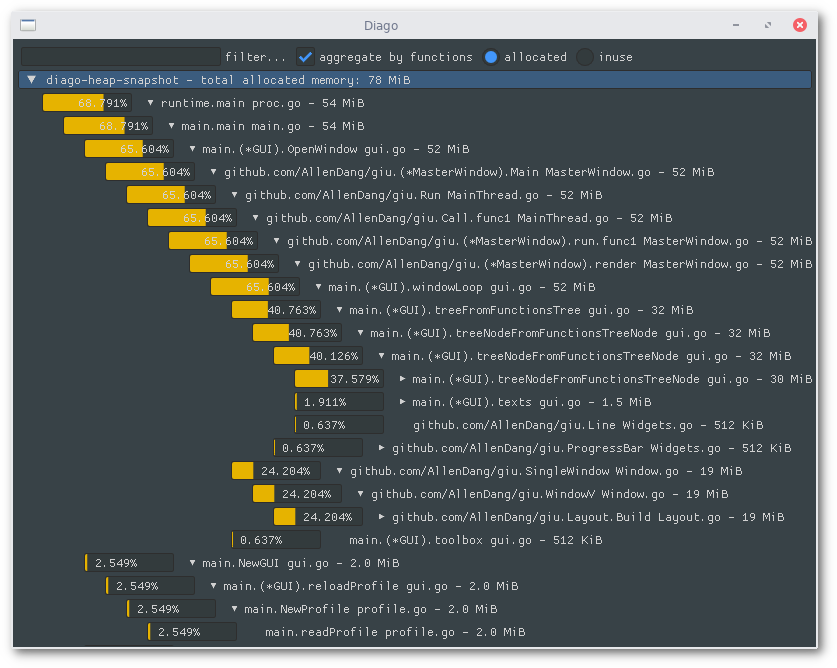Click the 1.911% progress bar

coord(339,402)
